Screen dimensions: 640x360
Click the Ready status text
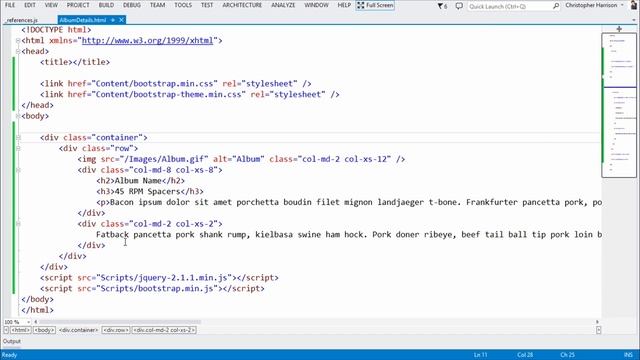[9, 355]
